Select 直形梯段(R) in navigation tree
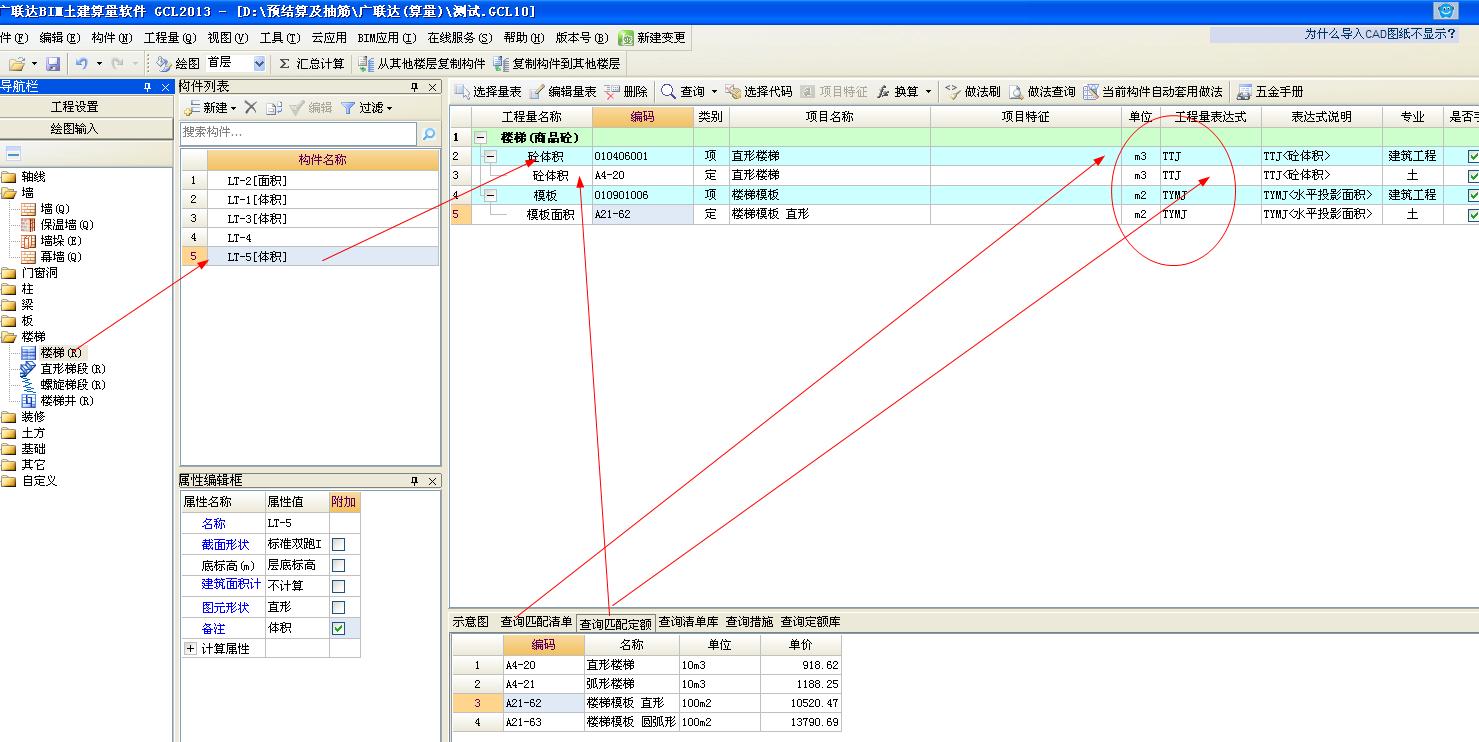1479x742 pixels. (73, 369)
